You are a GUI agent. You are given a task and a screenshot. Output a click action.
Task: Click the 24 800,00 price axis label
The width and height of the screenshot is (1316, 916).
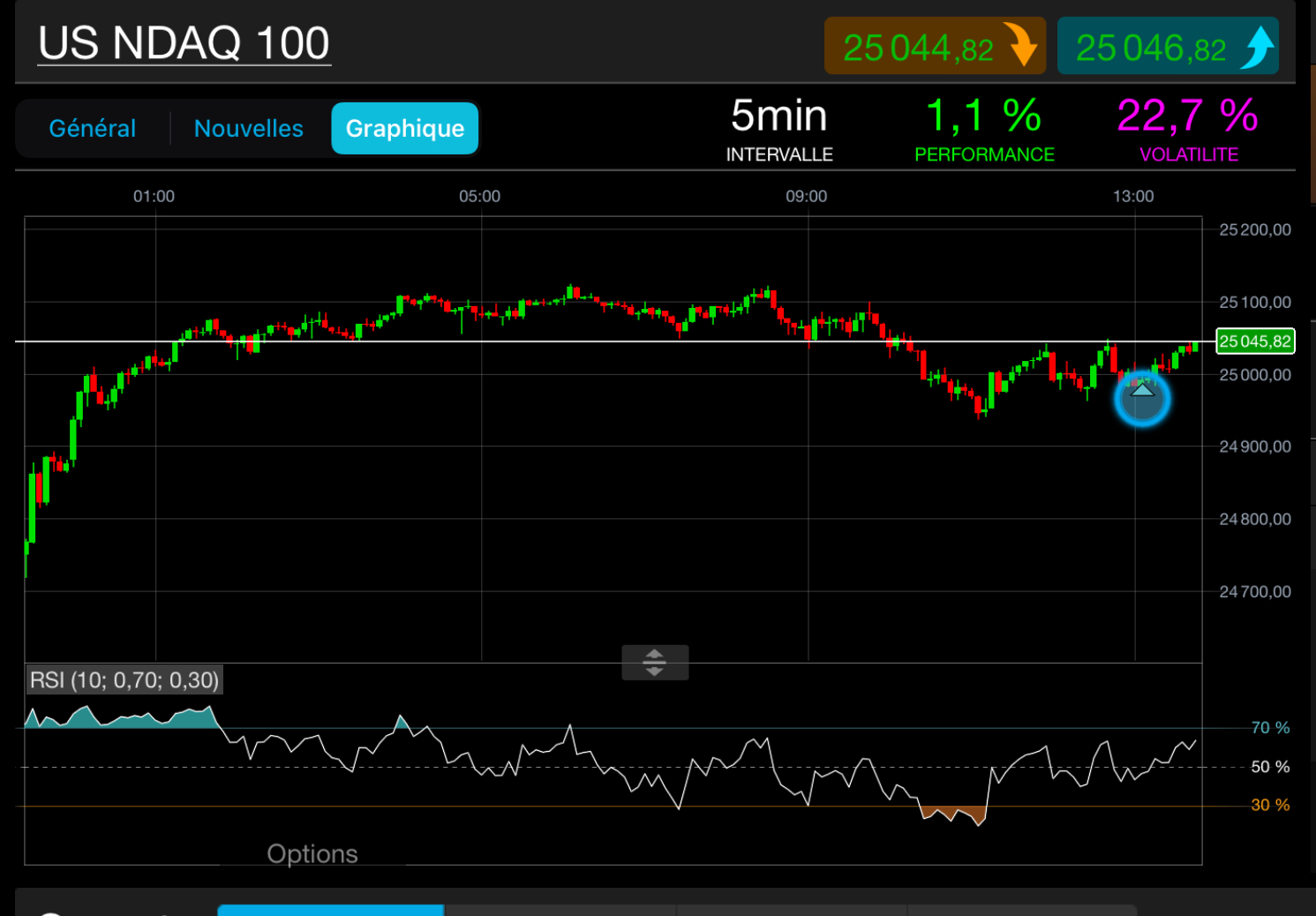[1255, 520]
